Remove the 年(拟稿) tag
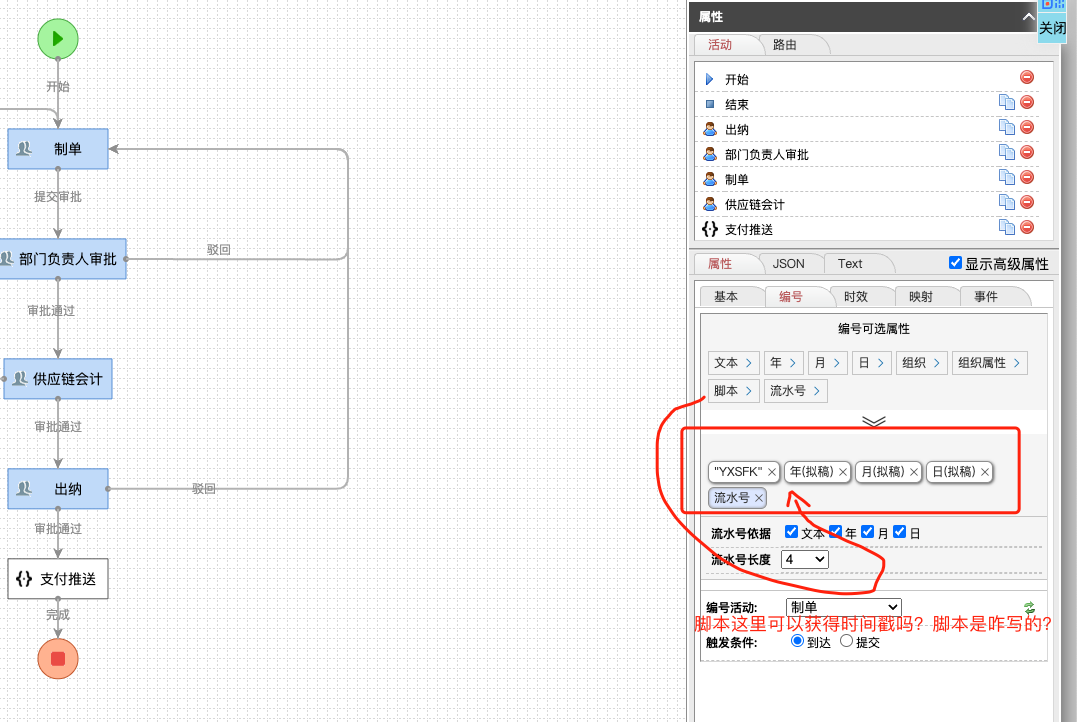 point(843,472)
